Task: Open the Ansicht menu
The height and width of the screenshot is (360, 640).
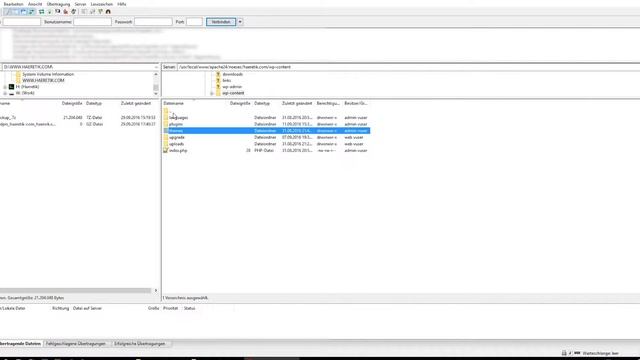Action: click(35, 4)
